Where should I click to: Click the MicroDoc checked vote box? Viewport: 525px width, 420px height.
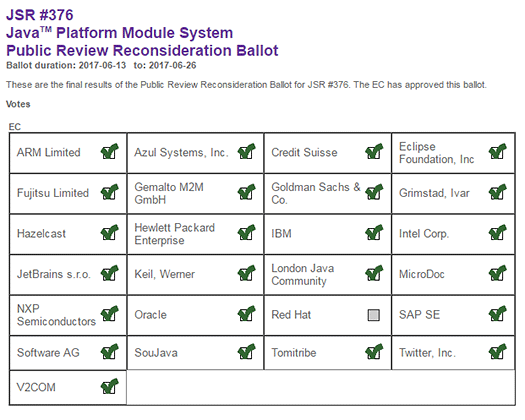[498, 273]
